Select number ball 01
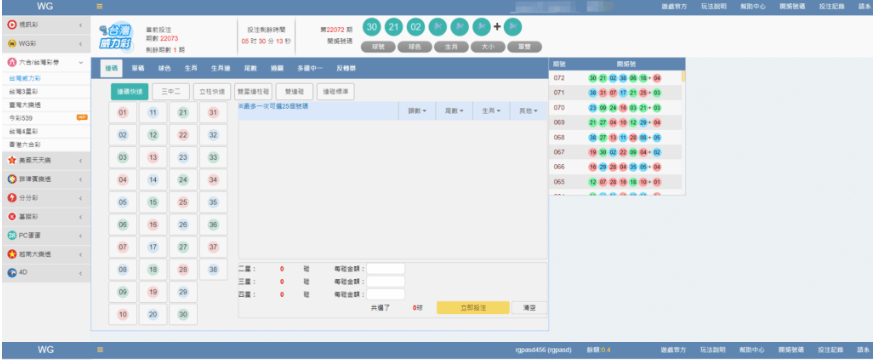The image size is (876, 360). tap(123, 113)
